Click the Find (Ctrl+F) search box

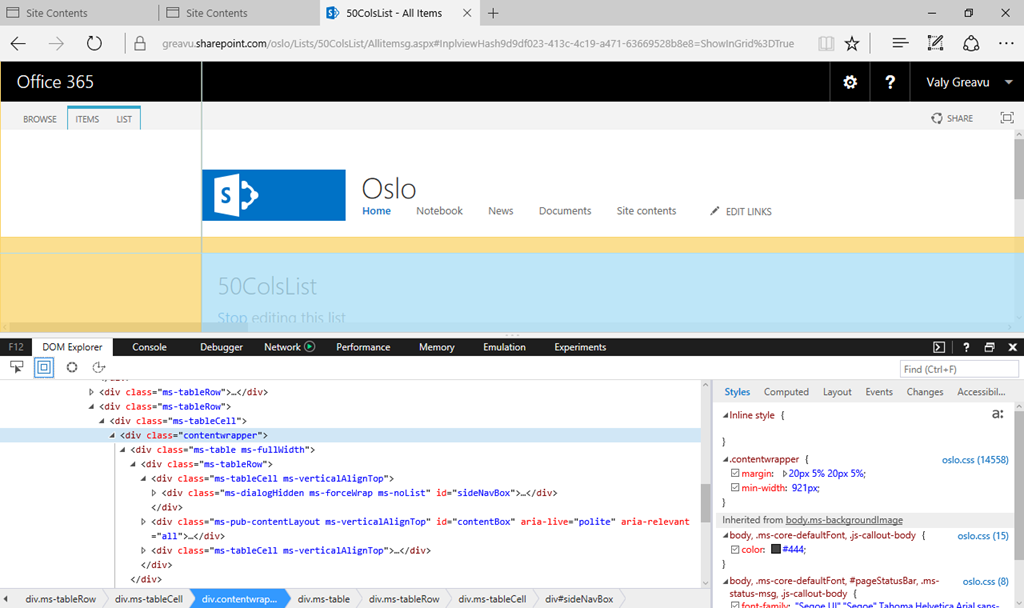tap(958, 369)
